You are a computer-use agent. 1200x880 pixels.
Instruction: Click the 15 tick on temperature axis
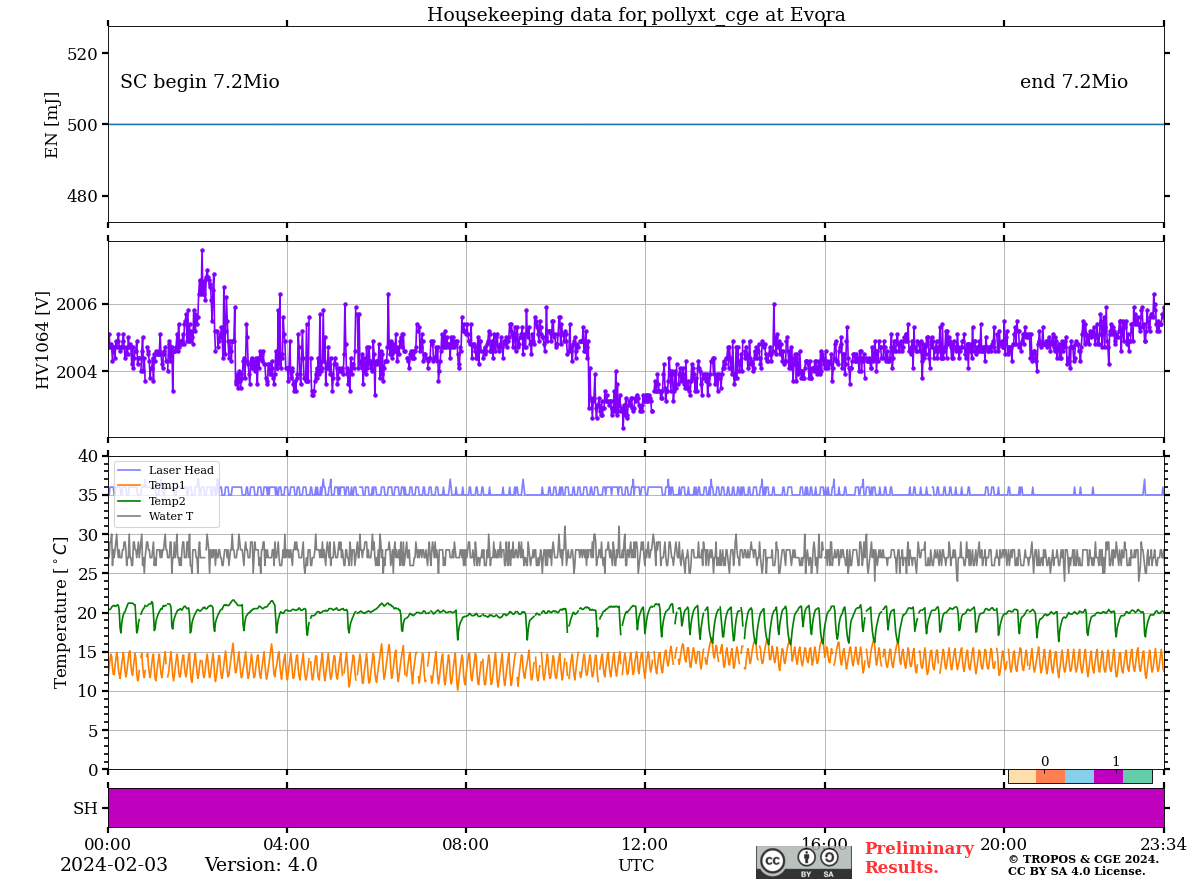[x=88, y=652]
